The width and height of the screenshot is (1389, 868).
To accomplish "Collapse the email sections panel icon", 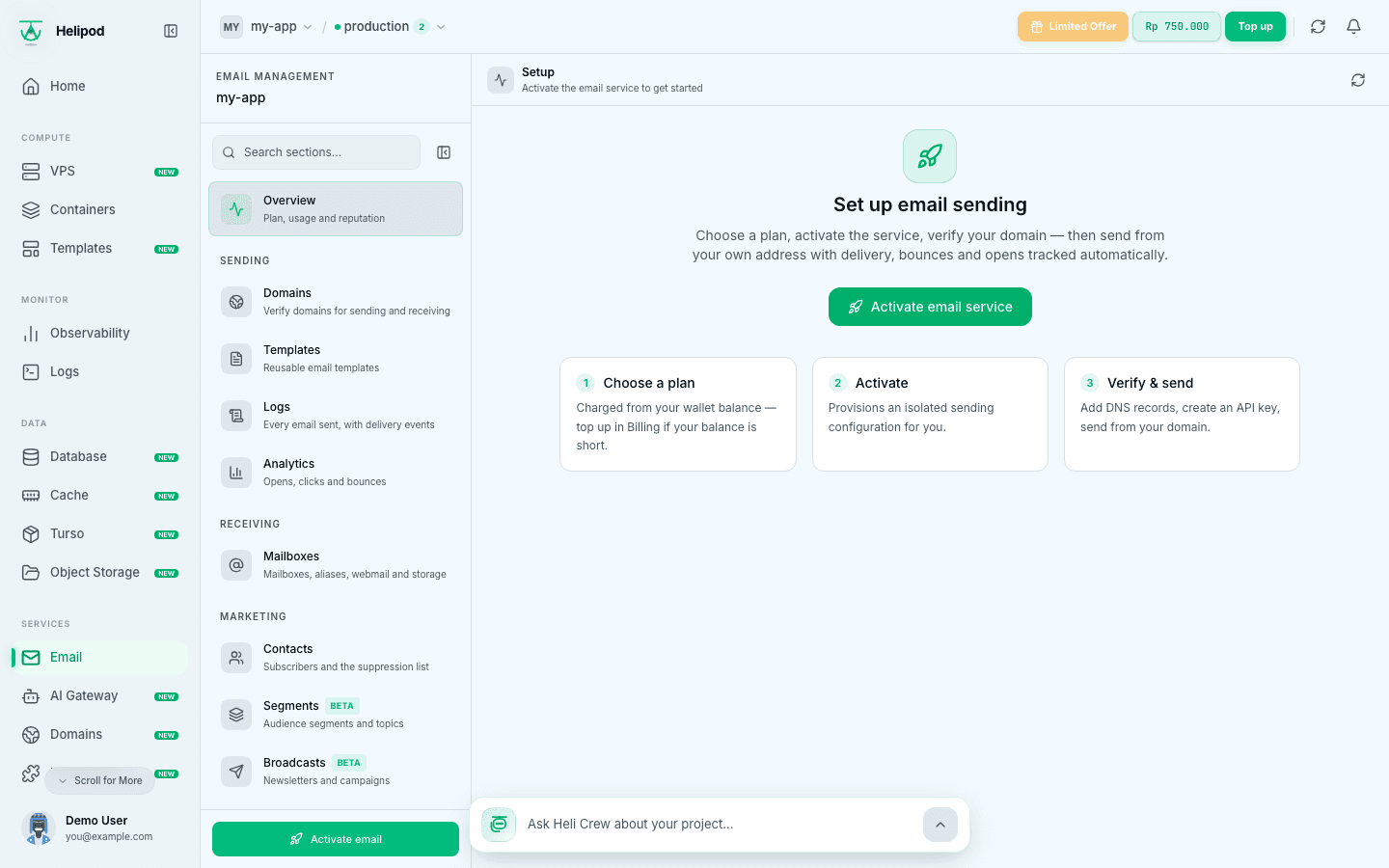I will click(444, 152).
